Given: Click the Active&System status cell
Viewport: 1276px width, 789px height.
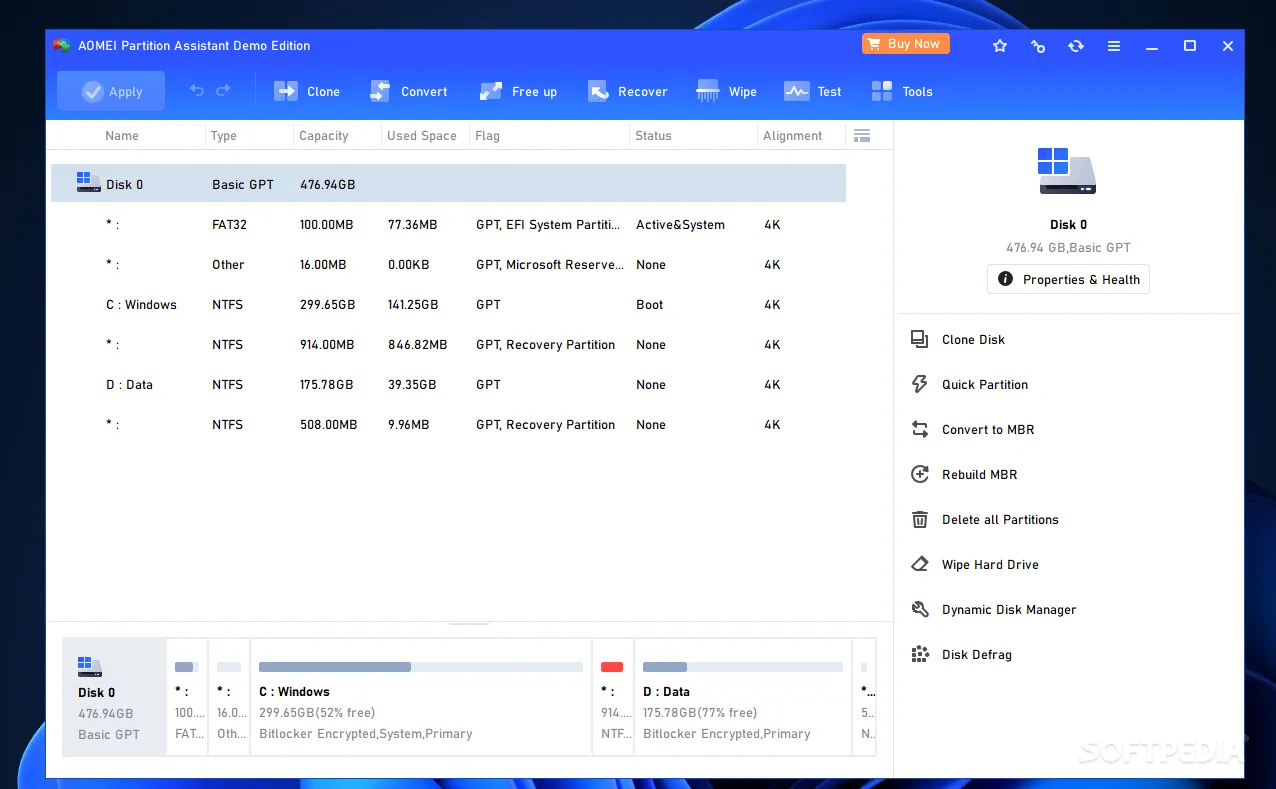Looking at the screenshot, I should tap(680, 225).
